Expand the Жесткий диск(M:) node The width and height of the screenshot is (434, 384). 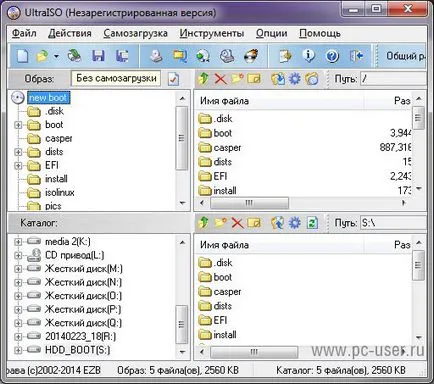click(18, 269)
